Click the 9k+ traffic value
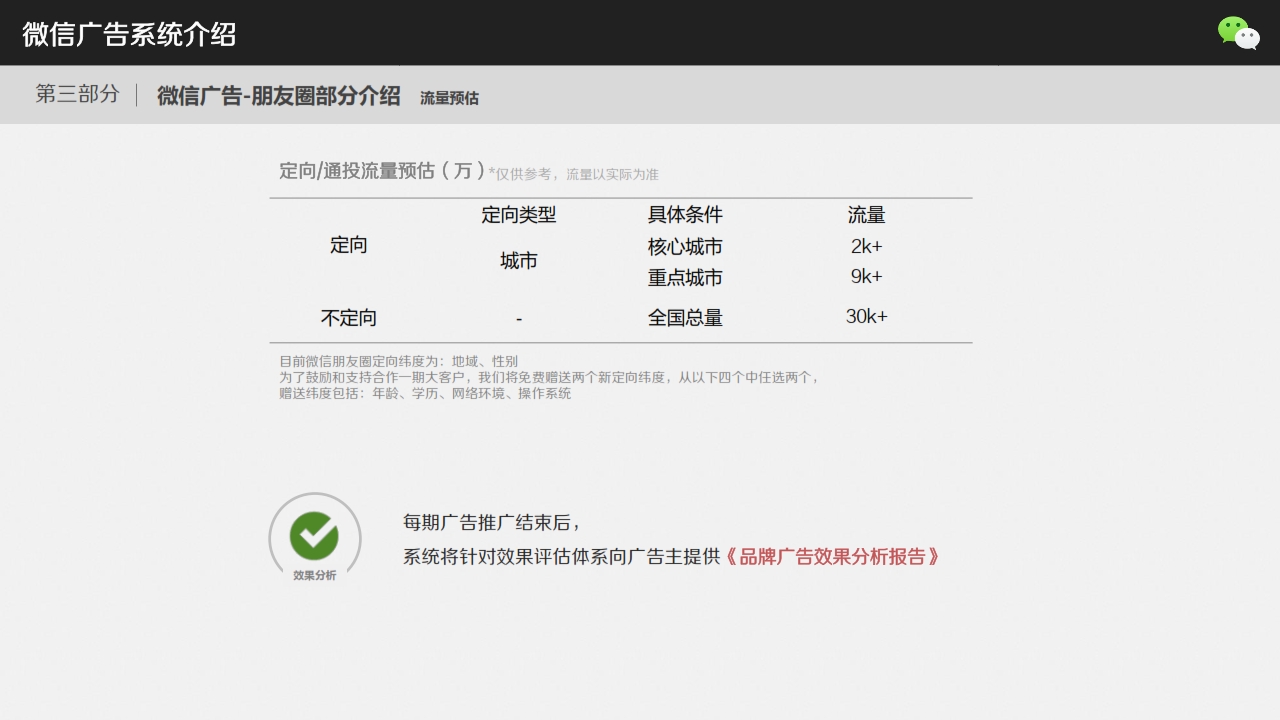The width and height of the screenshot is (1280, 720). (x=866, y=277)
